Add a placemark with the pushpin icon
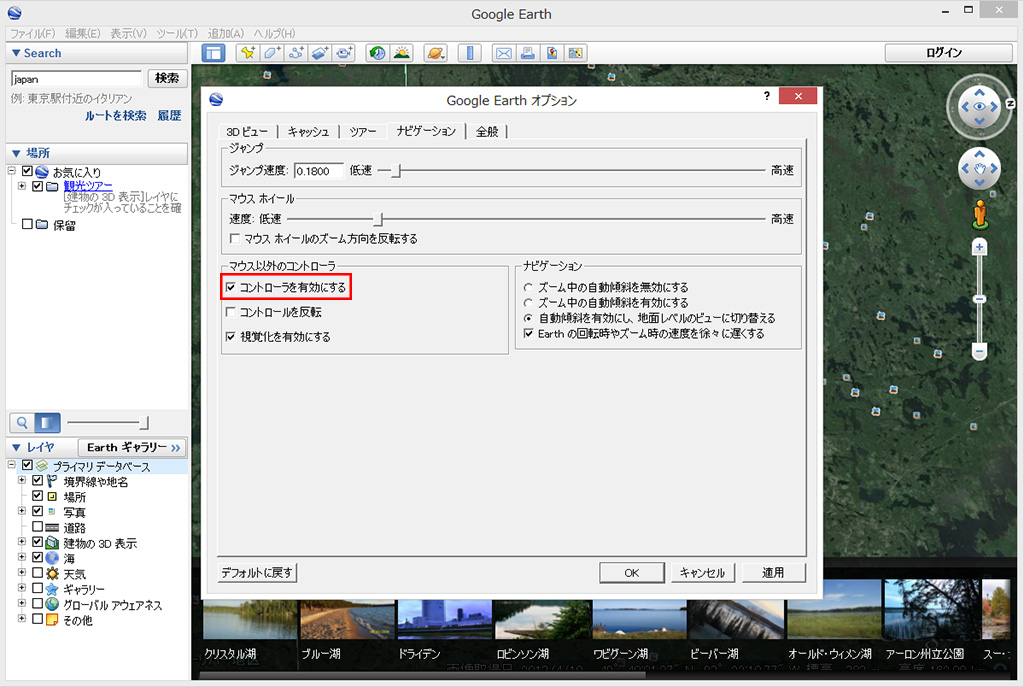Viewport: 1024px width, 687px height. (x=248, y=53)
